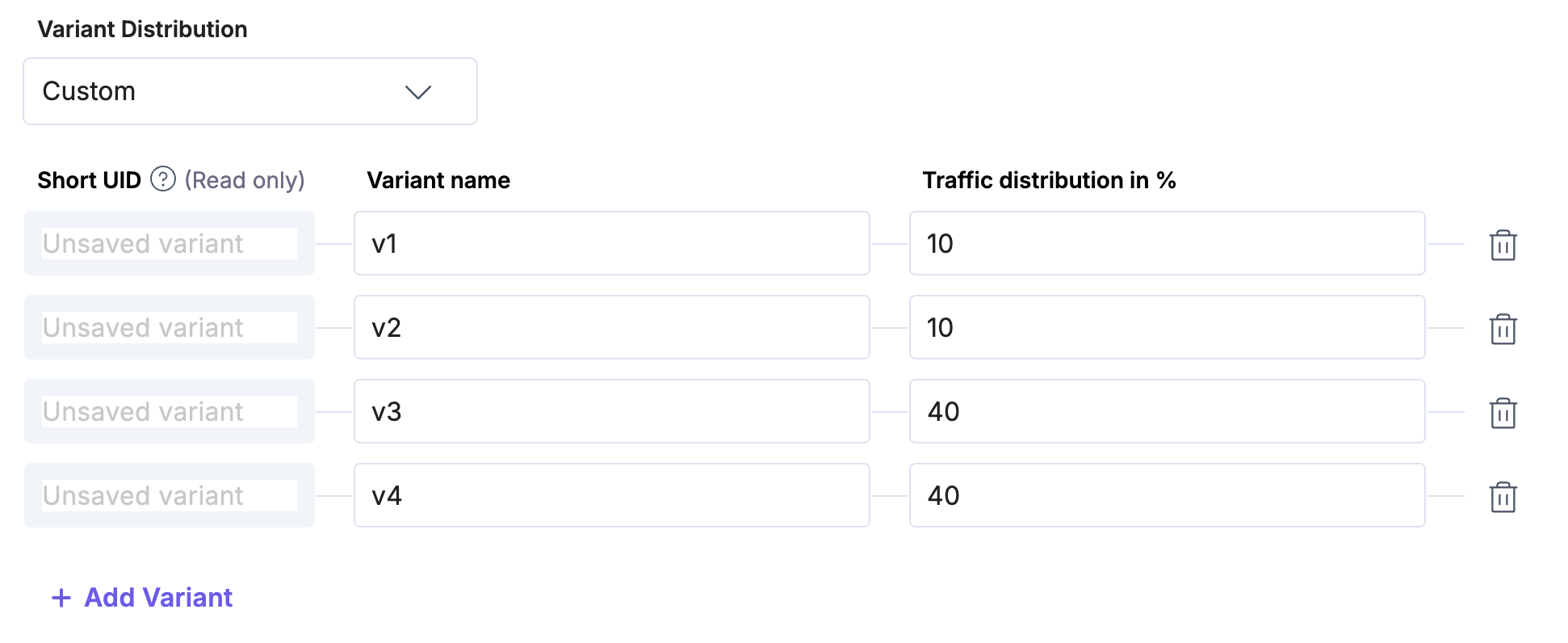Click the Short UID help icon
This screenshot has width=1568, height=643.
click(163, 179)
